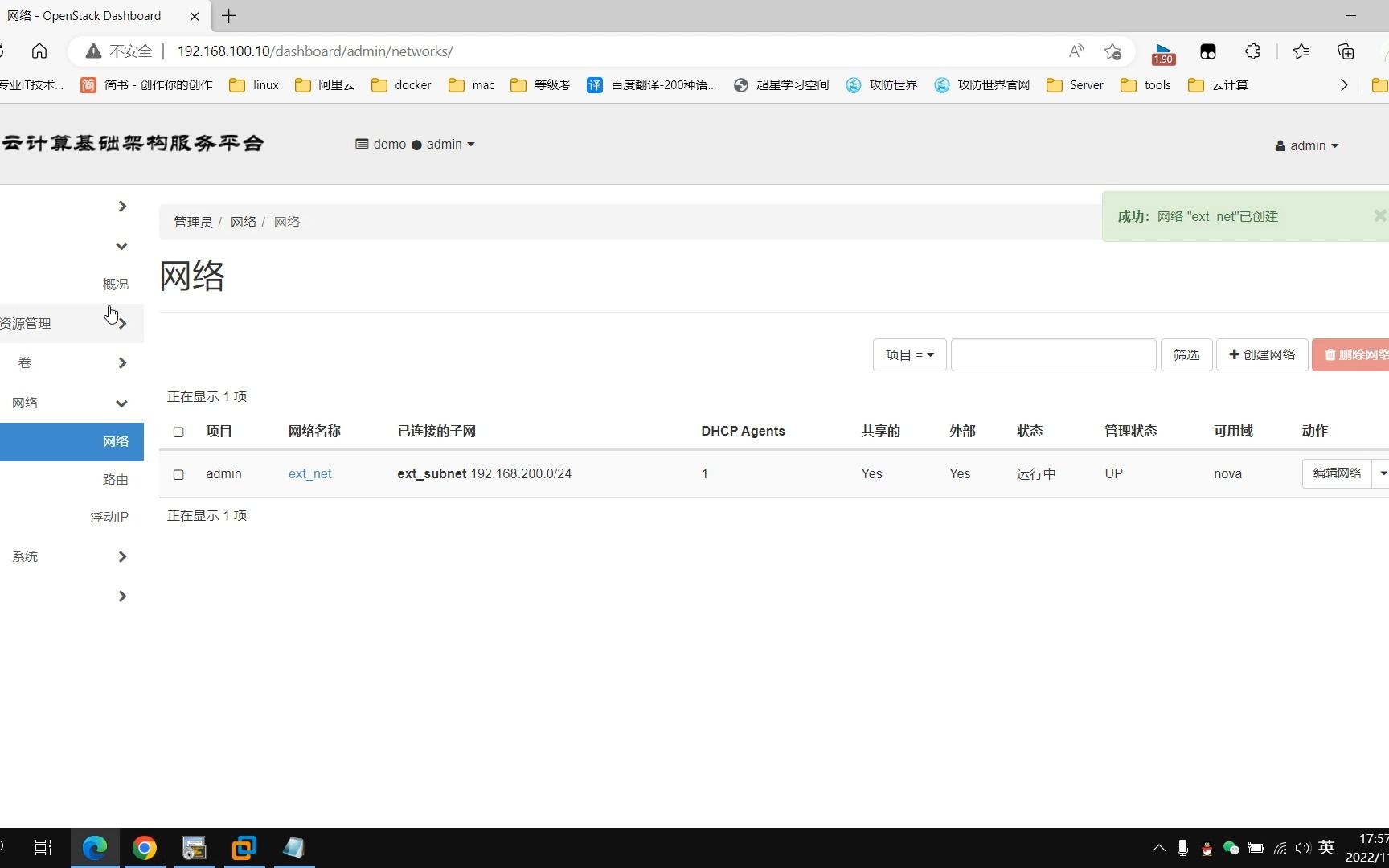This screenshot has height=868, width=1389.
Task: Open the 项目 = filter dropdown
Action: point(909,355)
